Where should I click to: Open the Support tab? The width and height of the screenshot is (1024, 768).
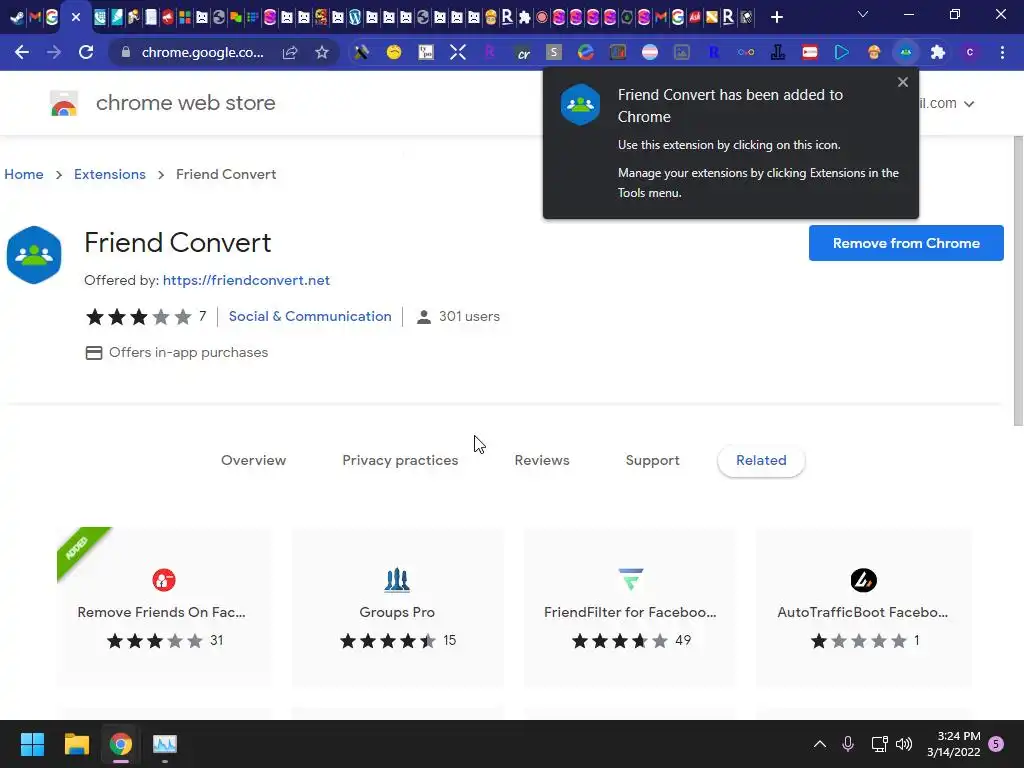652,460
